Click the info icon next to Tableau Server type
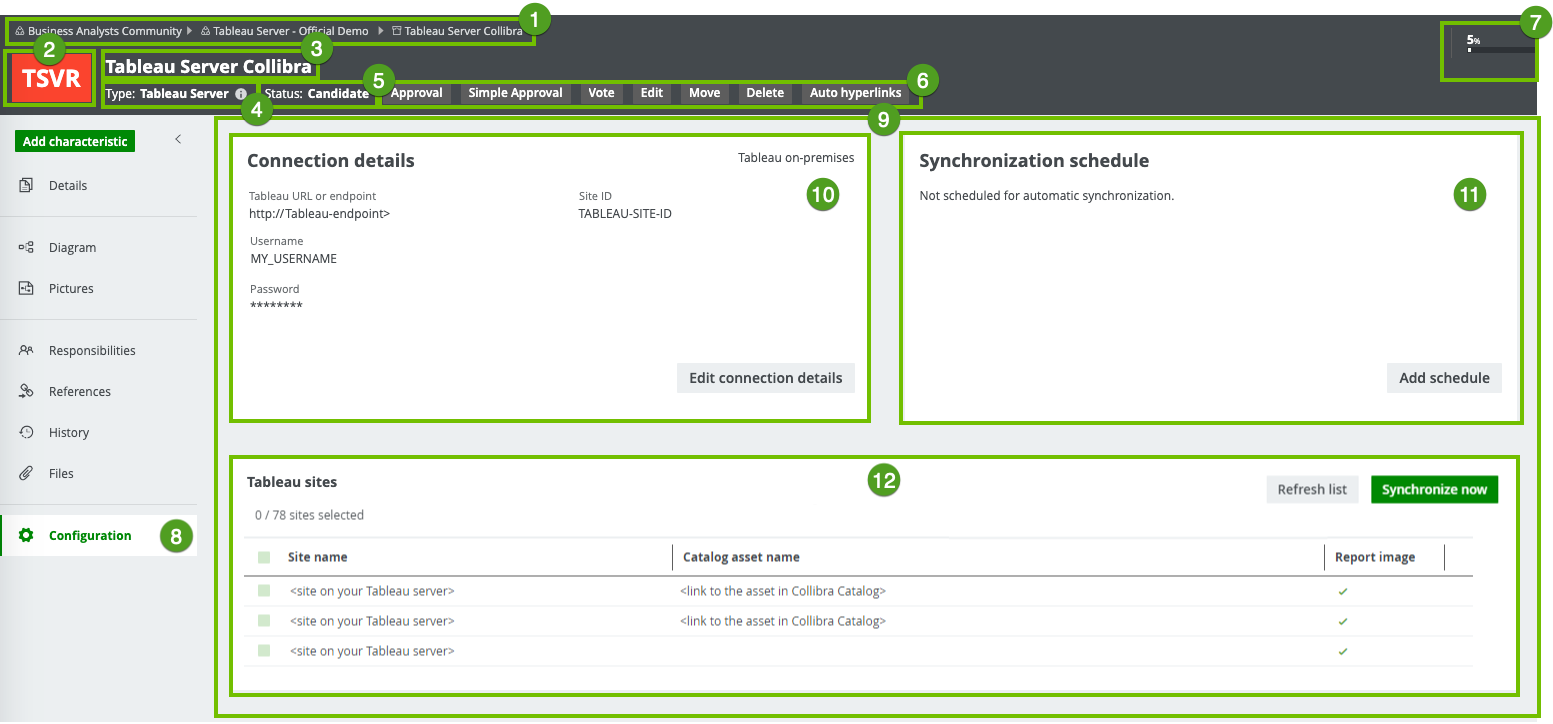Image resolution: width=1553 pixels, height=724 pixels. click(x=241, y=93)
